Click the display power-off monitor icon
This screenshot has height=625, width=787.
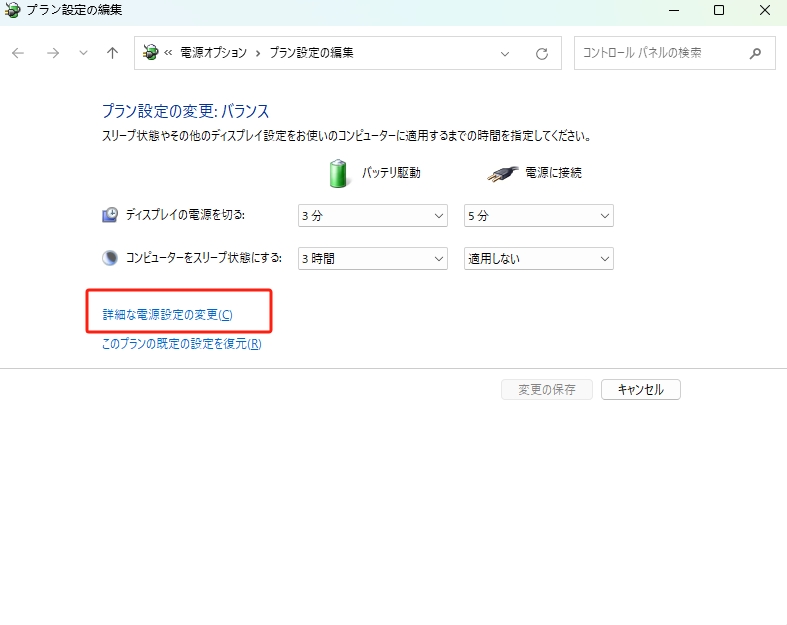point(110,215)
